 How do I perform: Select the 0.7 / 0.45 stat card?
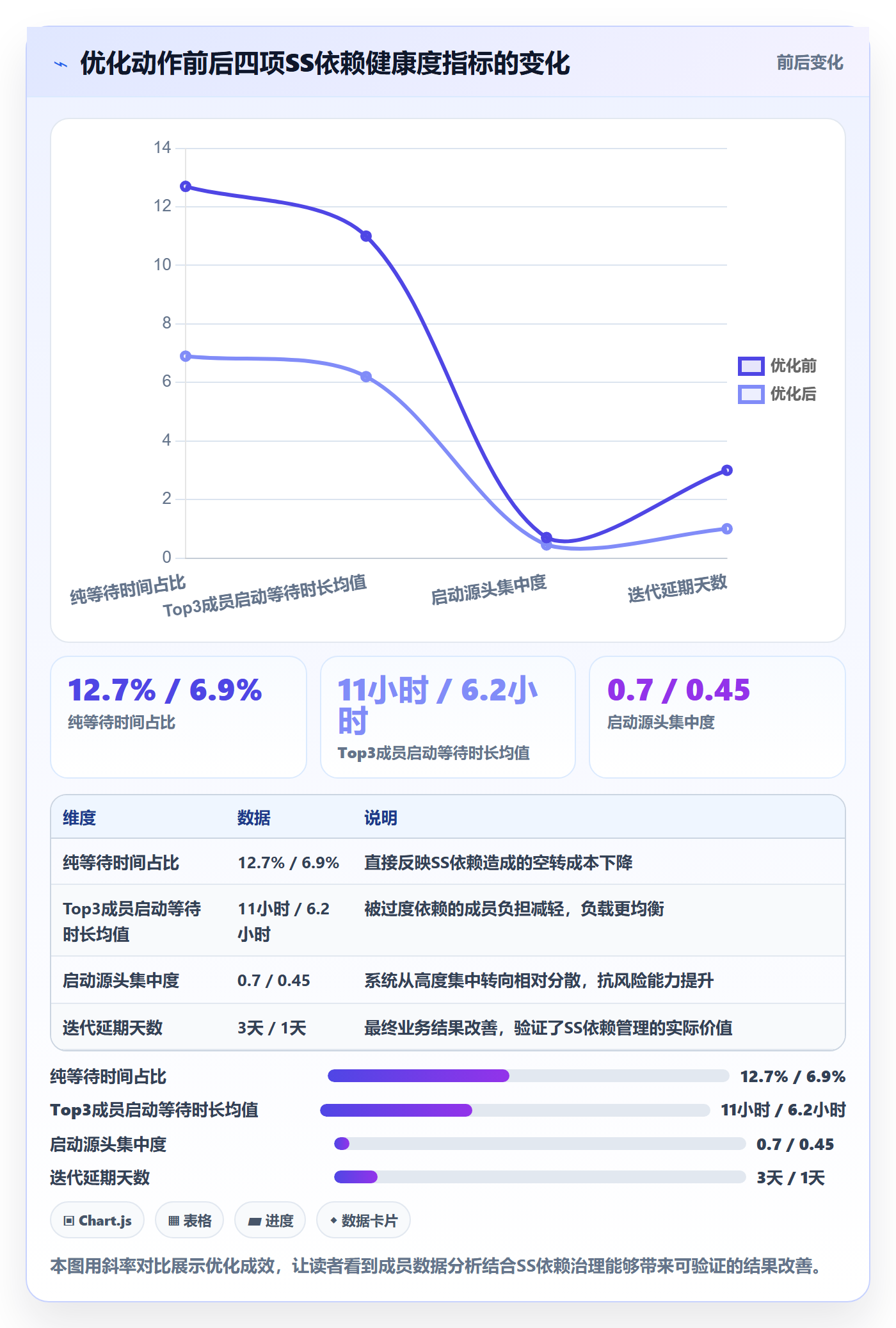(717, 717)
